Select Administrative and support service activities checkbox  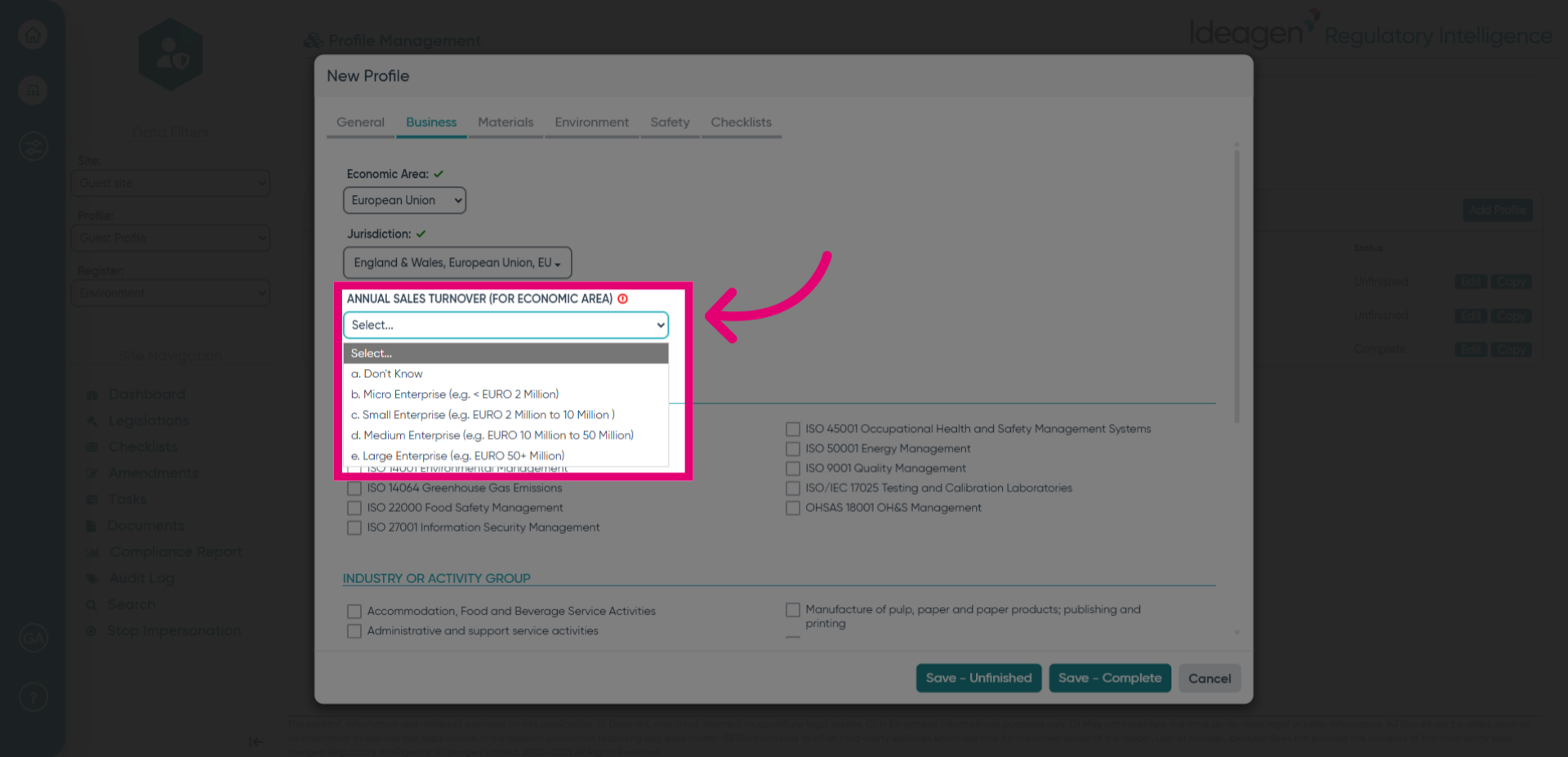pyautogui.click(x=354, y=630)
